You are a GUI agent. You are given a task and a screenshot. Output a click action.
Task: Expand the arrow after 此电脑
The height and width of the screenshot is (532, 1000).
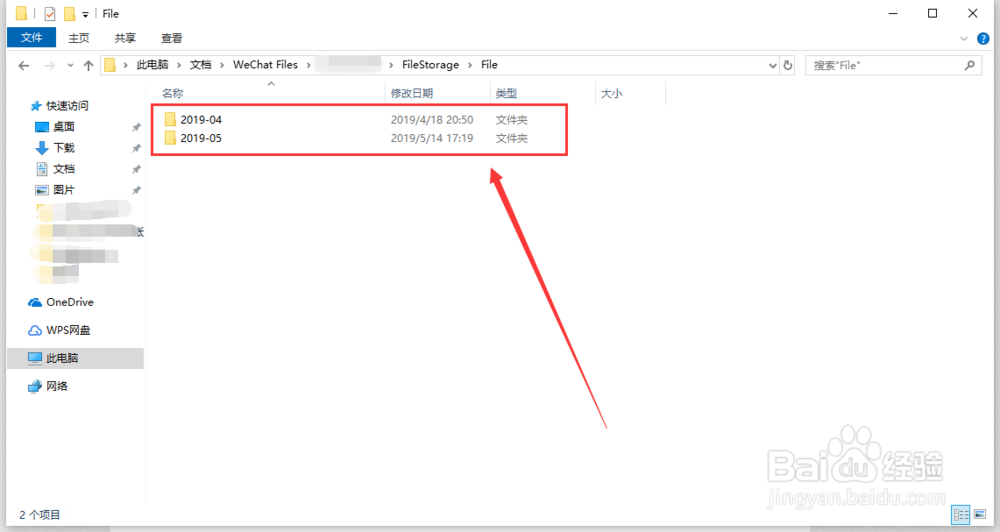click(x=179, y=65)
